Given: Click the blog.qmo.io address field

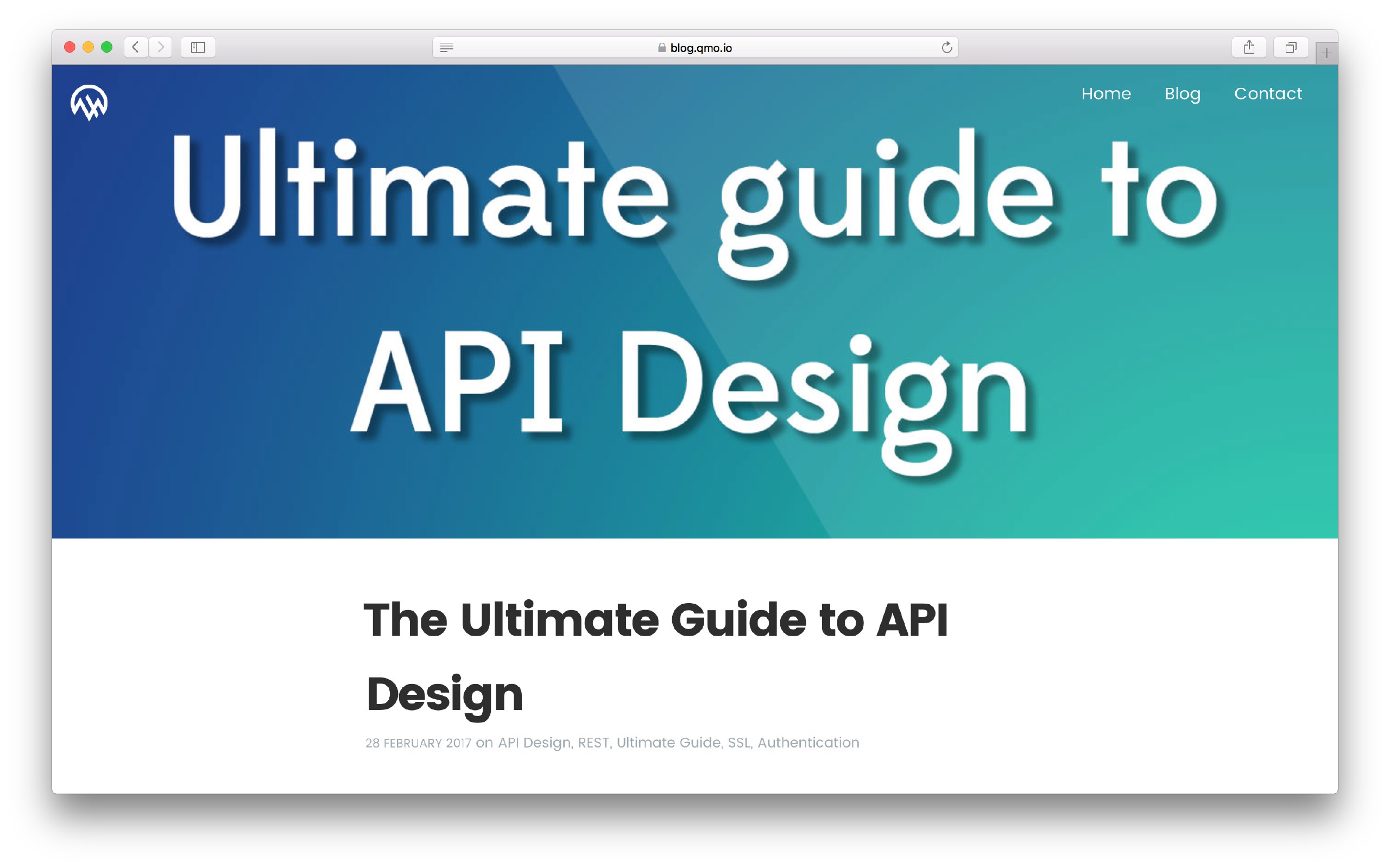Looking at the screenshot, I should click(x=696, y=48).
